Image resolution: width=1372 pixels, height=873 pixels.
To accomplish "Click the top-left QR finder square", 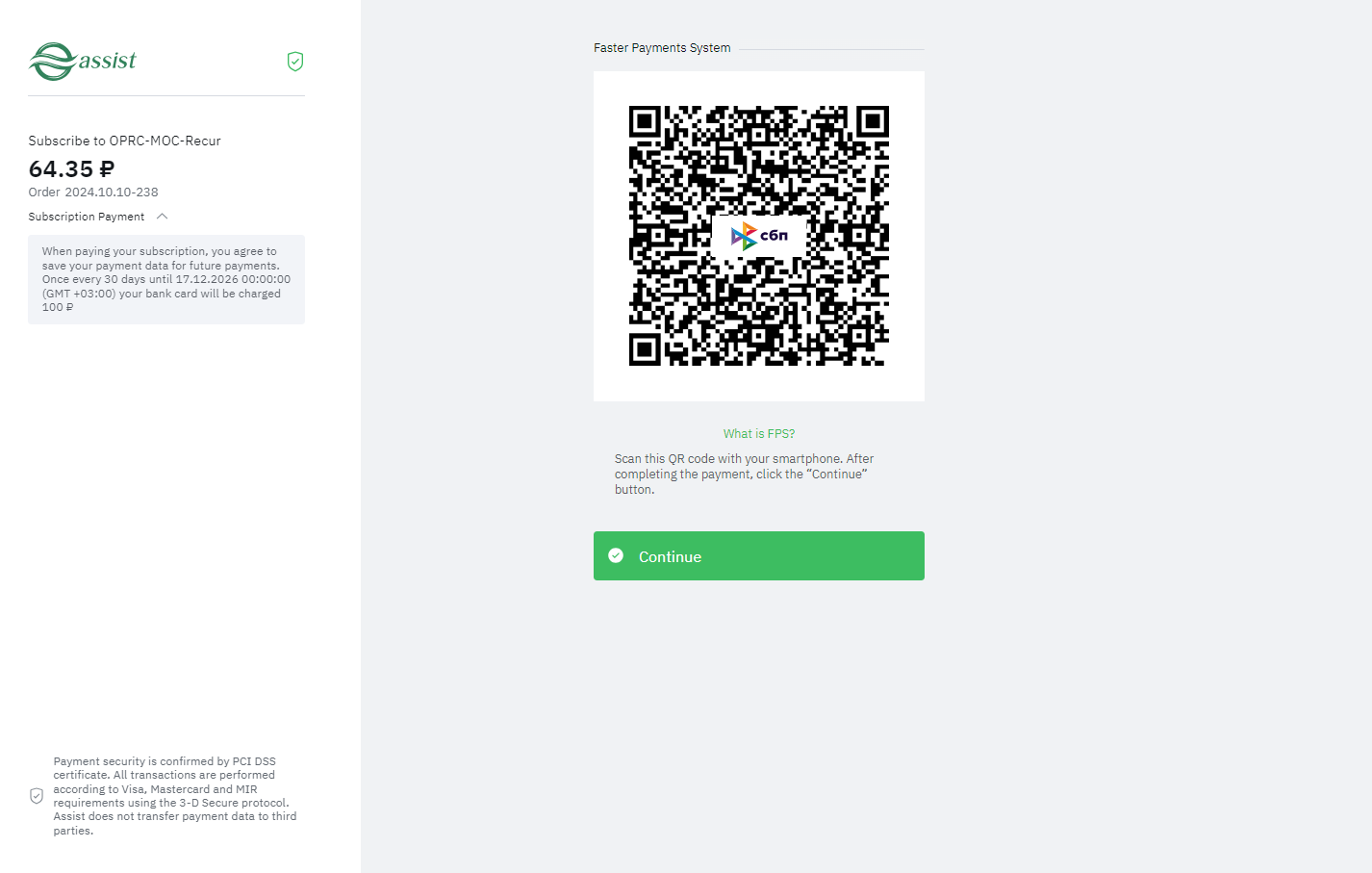I will tap(645, 122).
